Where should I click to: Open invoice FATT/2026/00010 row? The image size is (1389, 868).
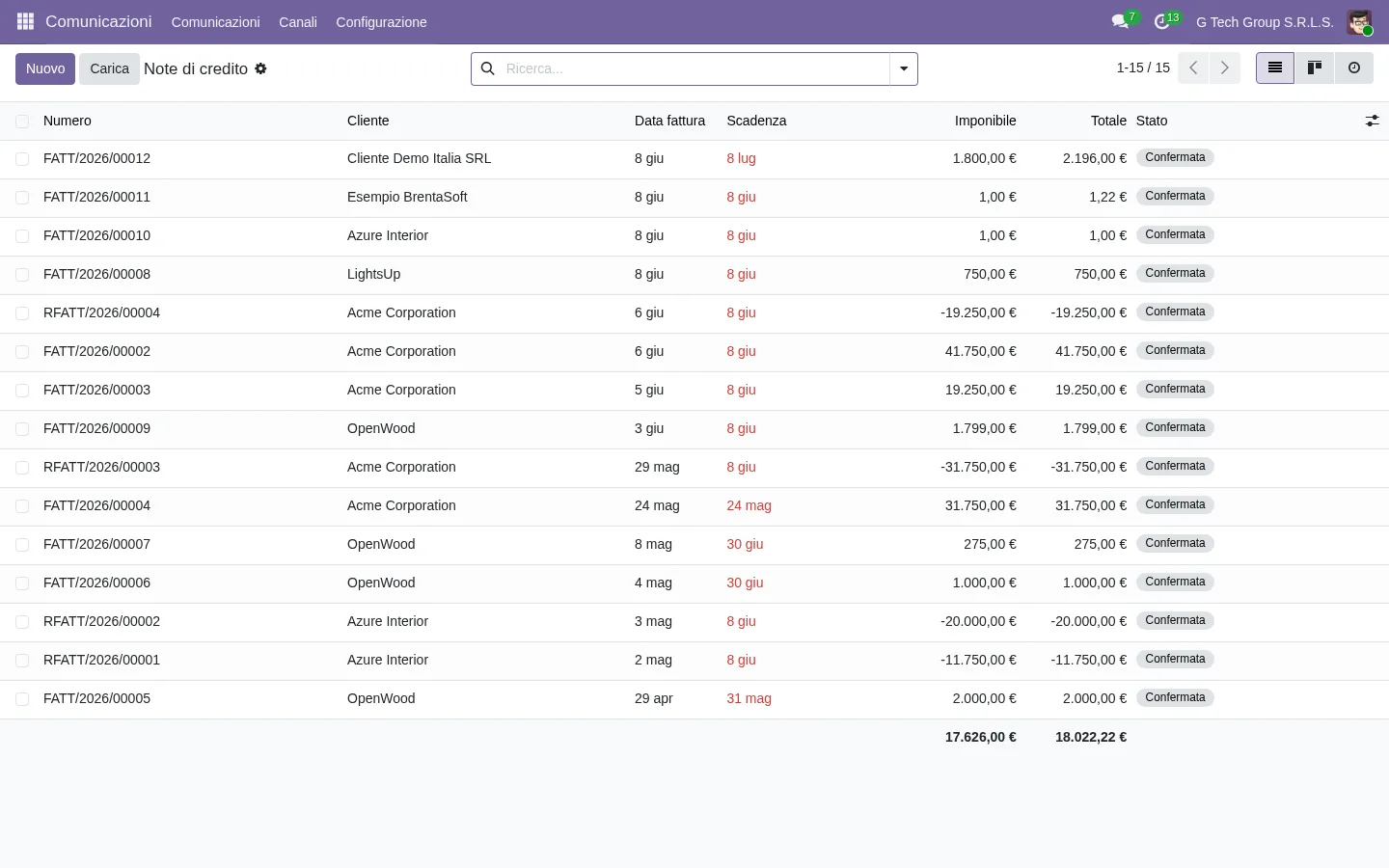694,236
